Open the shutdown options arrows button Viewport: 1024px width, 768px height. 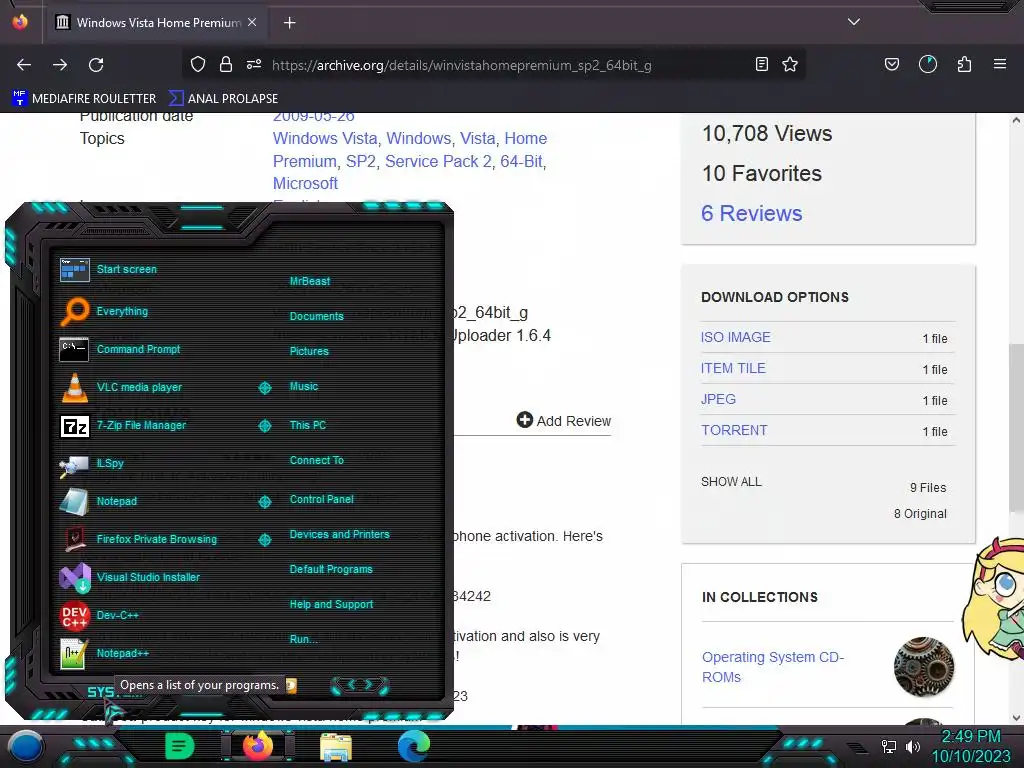360,685
